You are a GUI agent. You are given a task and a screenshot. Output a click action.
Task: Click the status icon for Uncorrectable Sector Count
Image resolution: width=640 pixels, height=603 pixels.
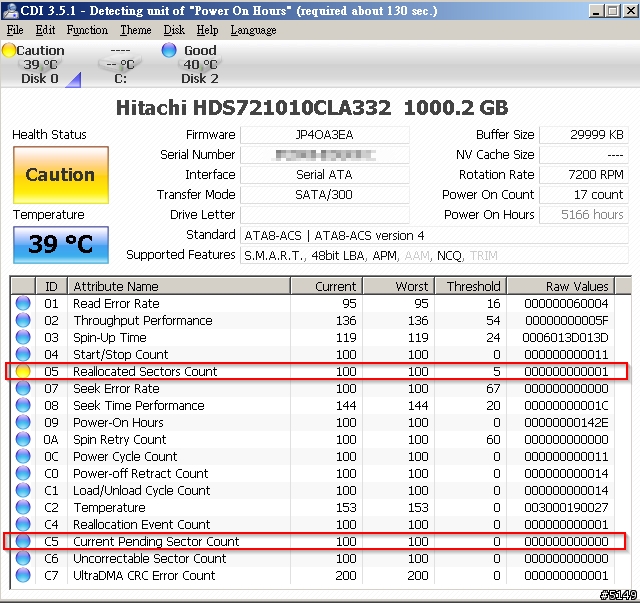[23, 558]
